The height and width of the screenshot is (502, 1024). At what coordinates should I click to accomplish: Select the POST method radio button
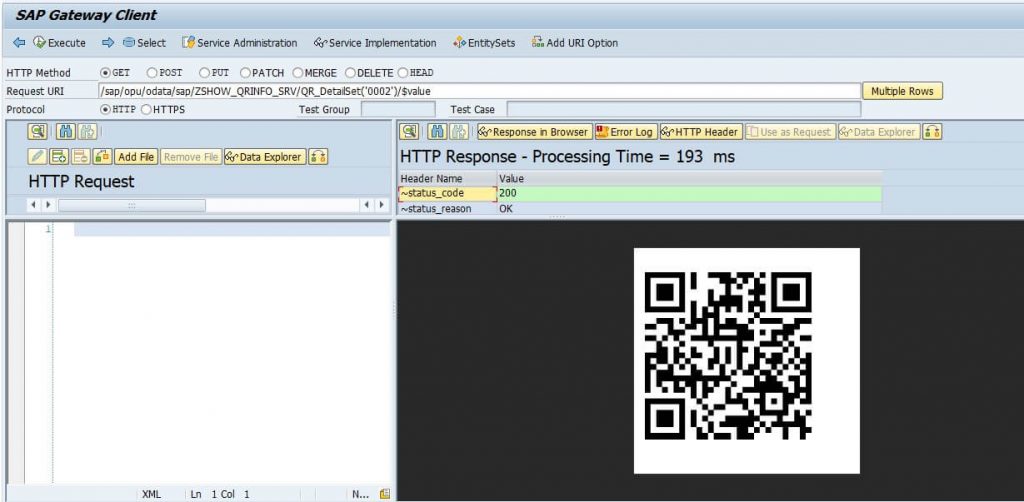(x=152, y=73)
